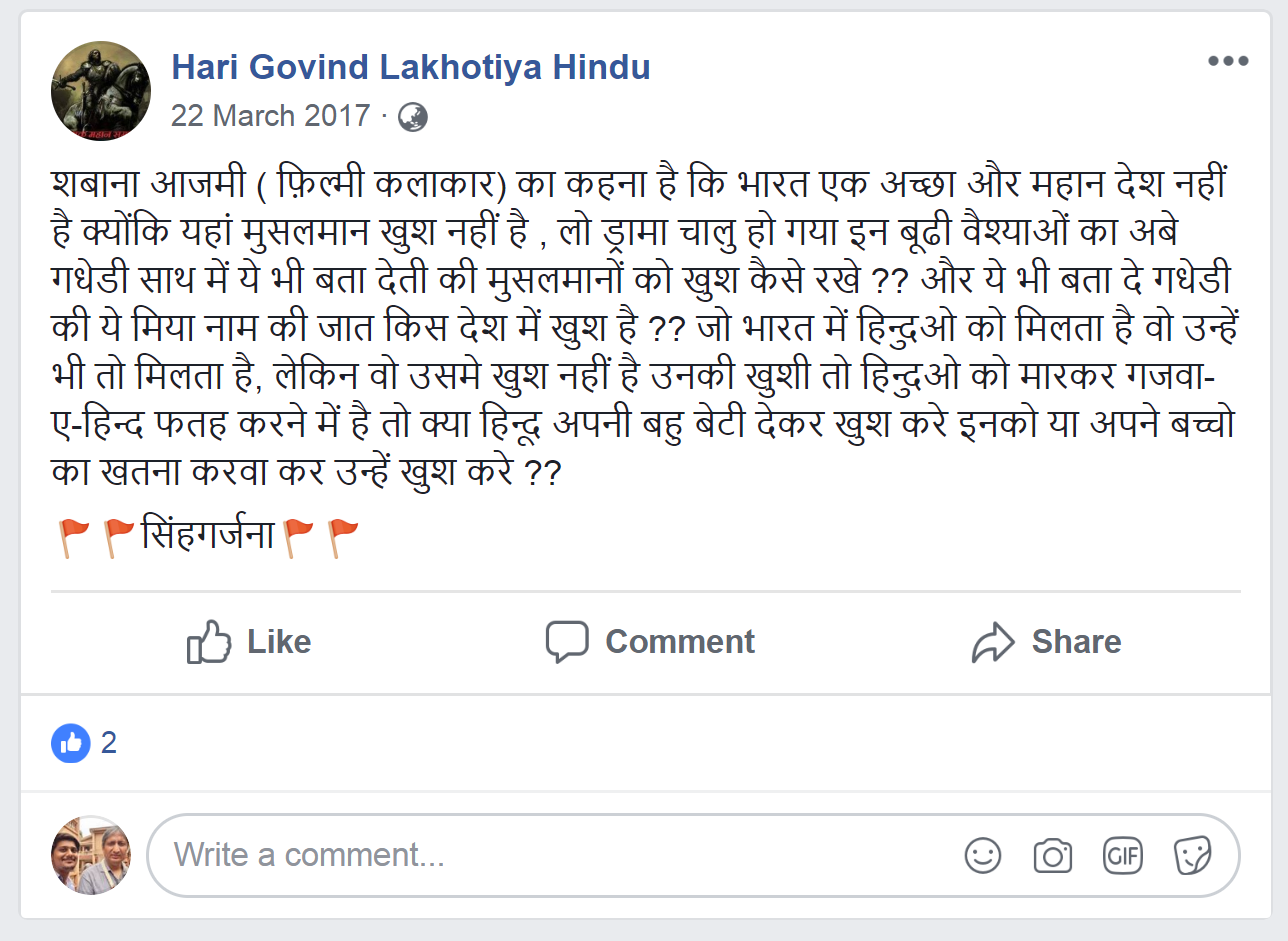Viewport: 1288px width, 941px height.
Task: Open the post options three-dot menu
Action: [1227, 61]
